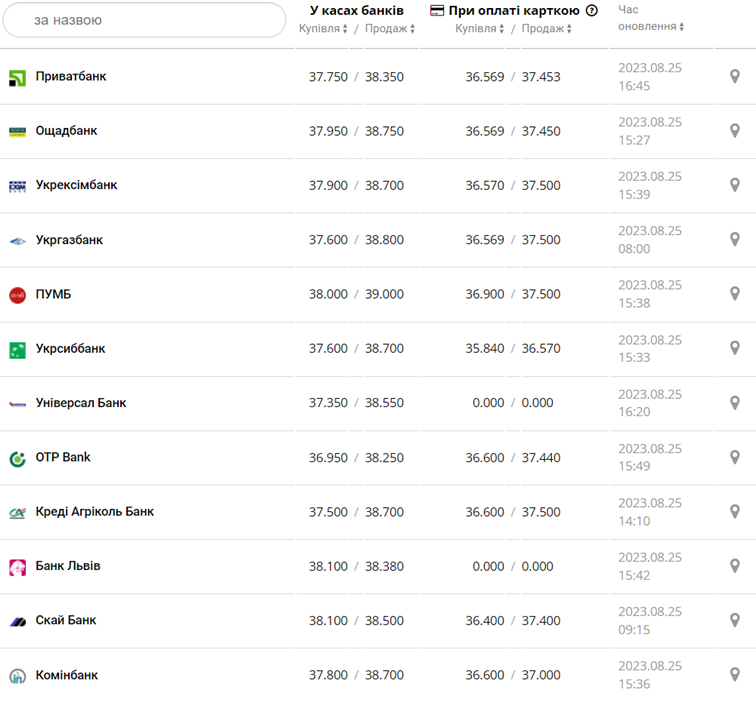The image size is (756, 702).
Task: Click the Укрсиббанк logo icon
Action: coord(17,349)
